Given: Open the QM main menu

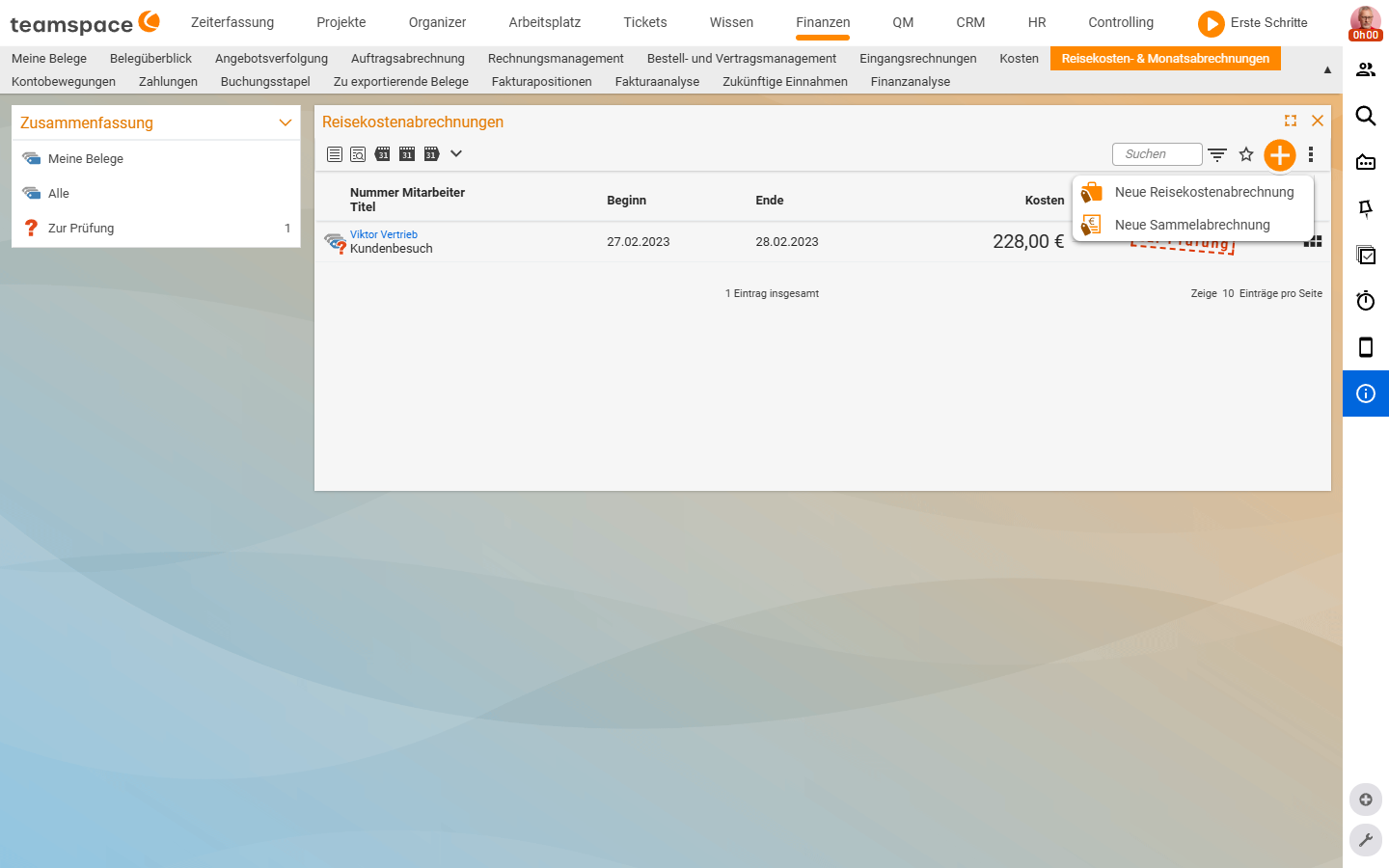Looking at the screenshot, I should pos(903,22).
